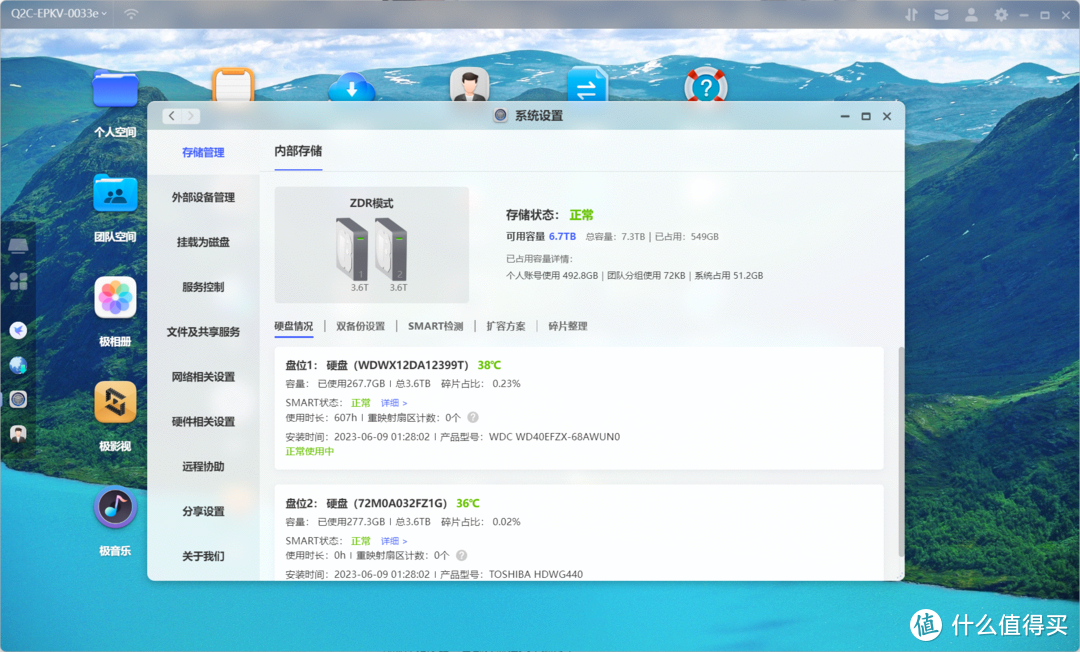The height and width of the screenshot is (652, 1080).
Task: Select 分享设置 in the sidebar
Action: point(203,511)
